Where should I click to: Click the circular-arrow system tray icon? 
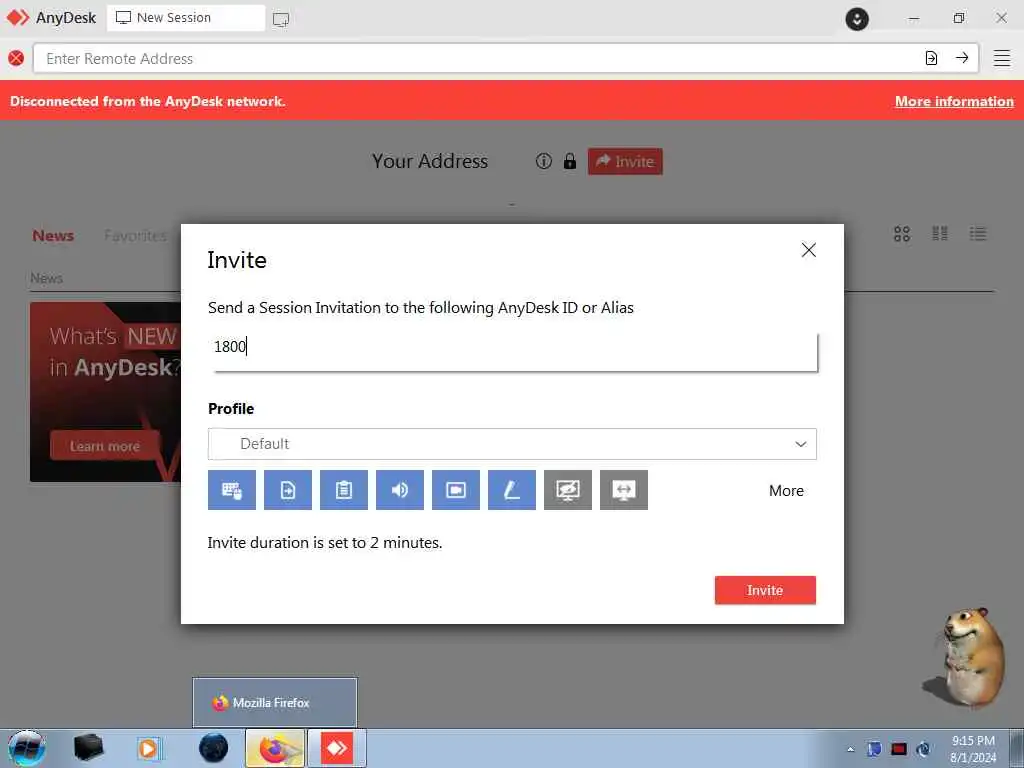tap(923, 749)
